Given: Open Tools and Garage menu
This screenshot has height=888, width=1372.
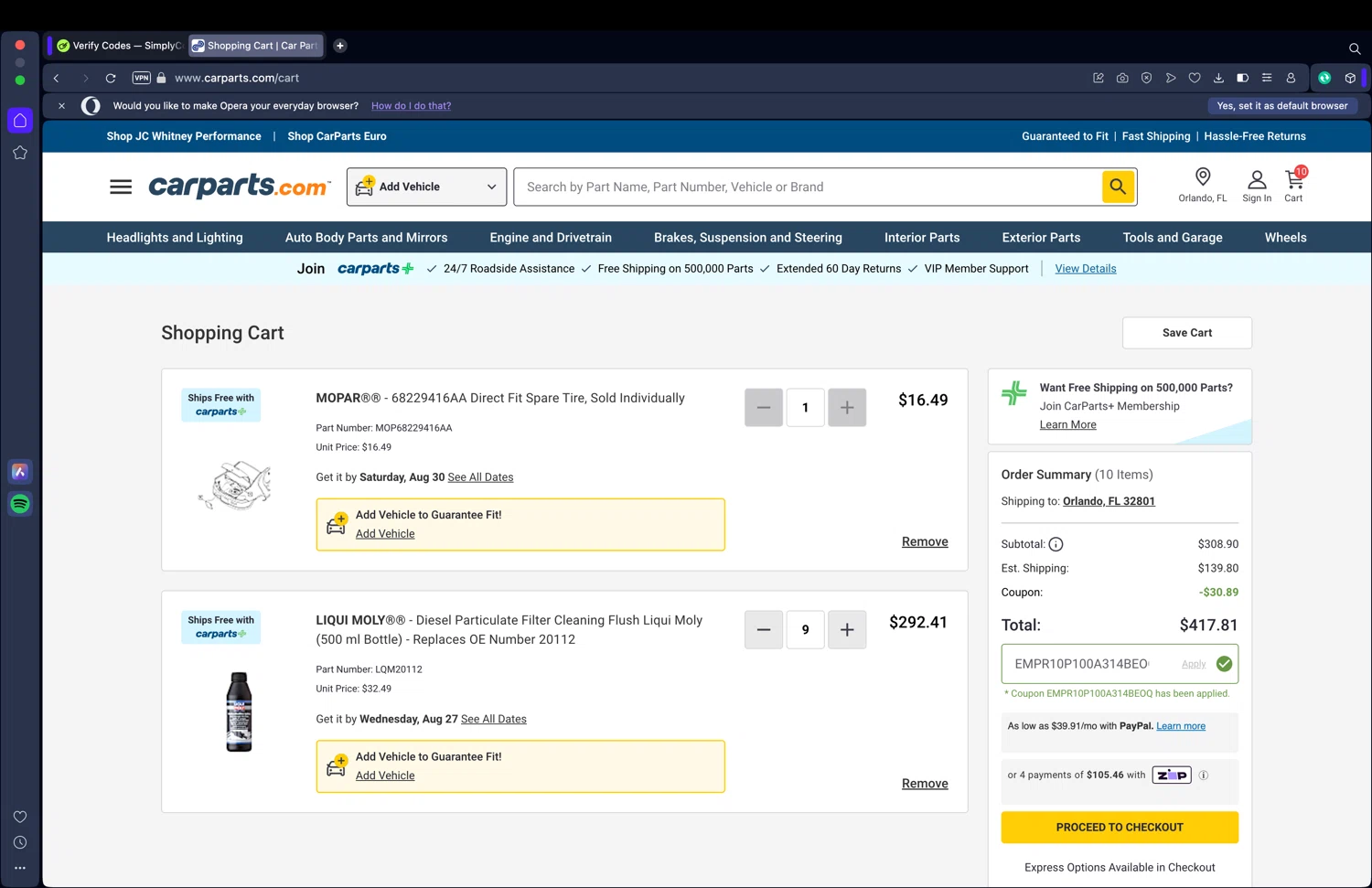Looking at the screenshot, I should tap(1173, 238).
